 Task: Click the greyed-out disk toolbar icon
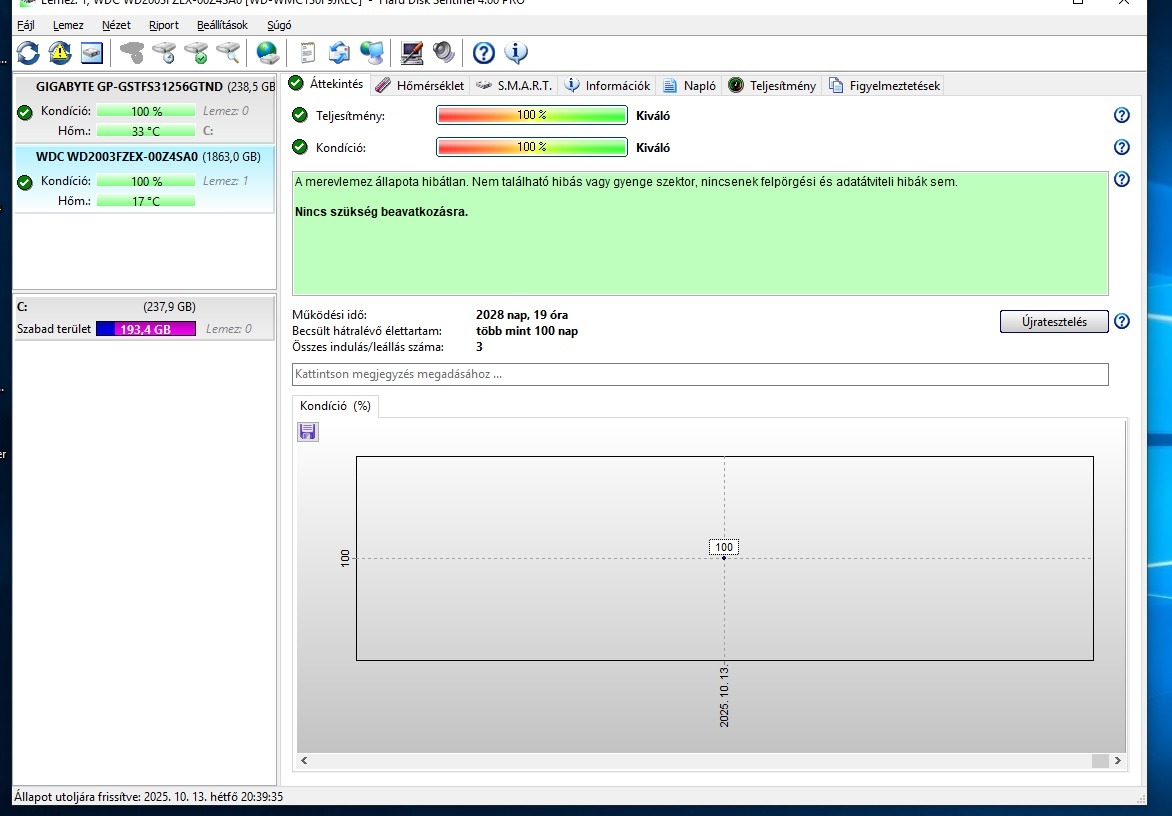pos(132,52)
